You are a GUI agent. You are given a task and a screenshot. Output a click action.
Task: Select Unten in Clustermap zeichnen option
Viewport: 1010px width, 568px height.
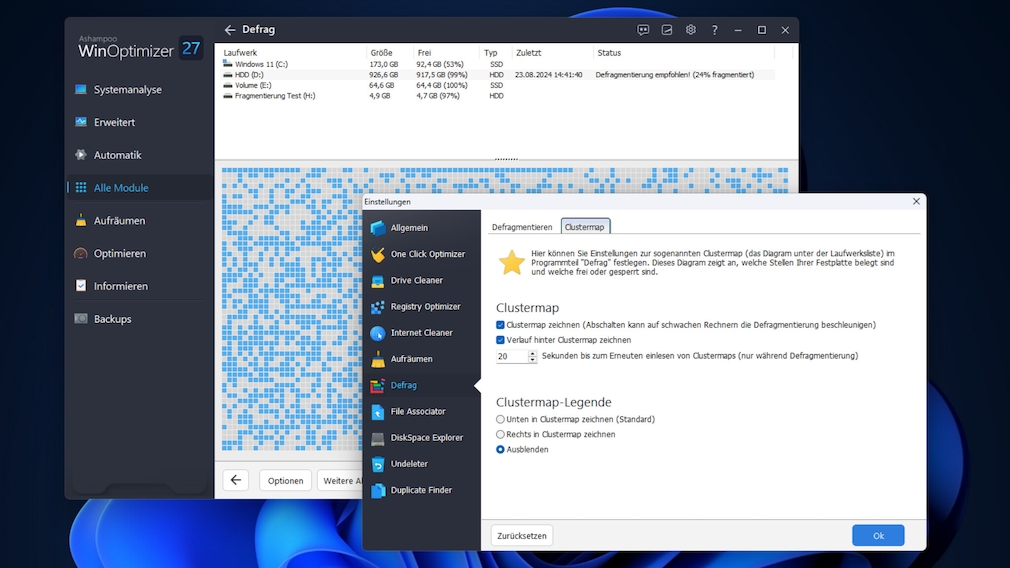[x=501, y=419]
